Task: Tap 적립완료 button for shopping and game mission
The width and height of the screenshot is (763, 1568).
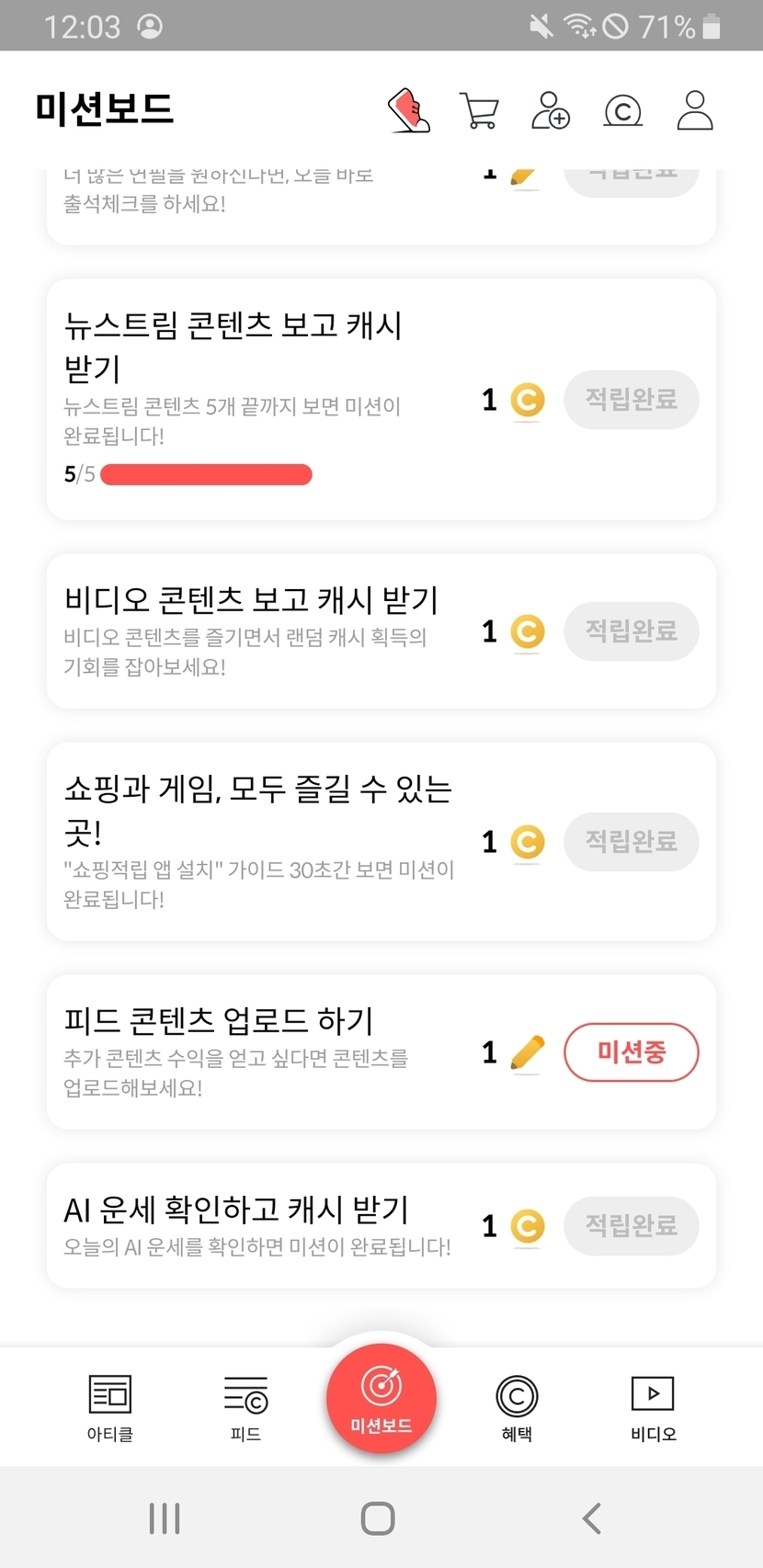Action: [632, 842]
